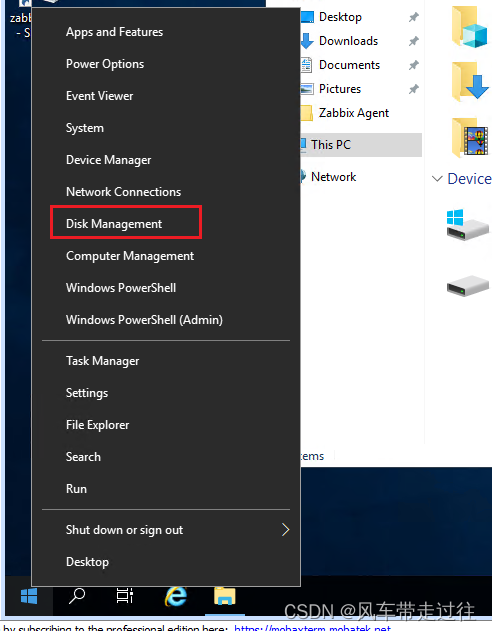Open the 3D Objects folder icon

(x=469, y=27)
